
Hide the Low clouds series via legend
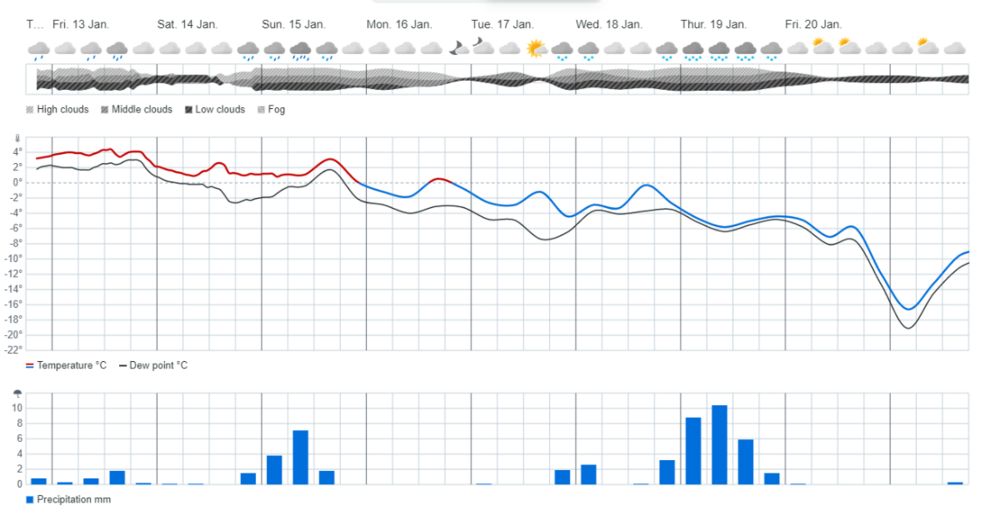215,109
